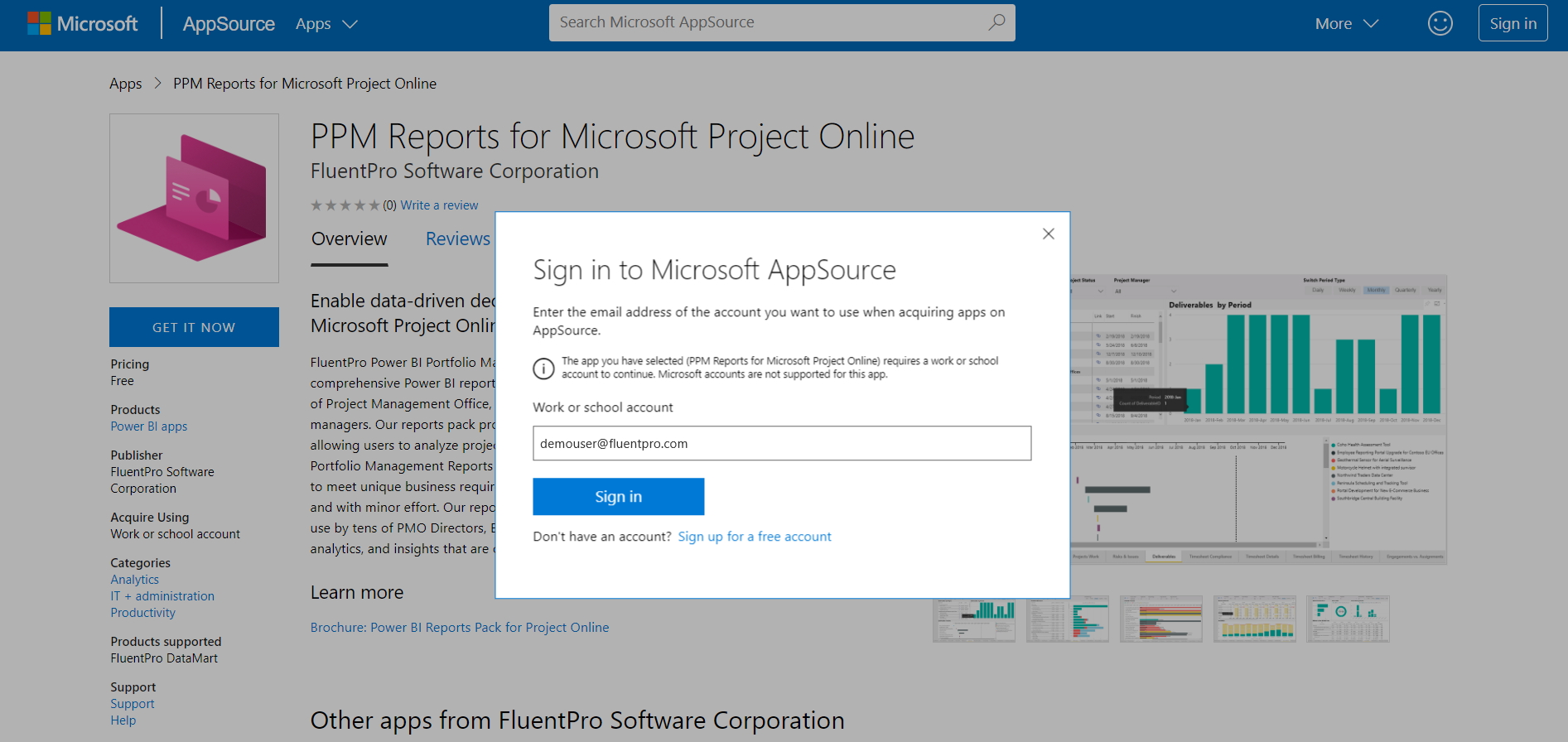Open the Help link in sidebar

coord(123,720)
